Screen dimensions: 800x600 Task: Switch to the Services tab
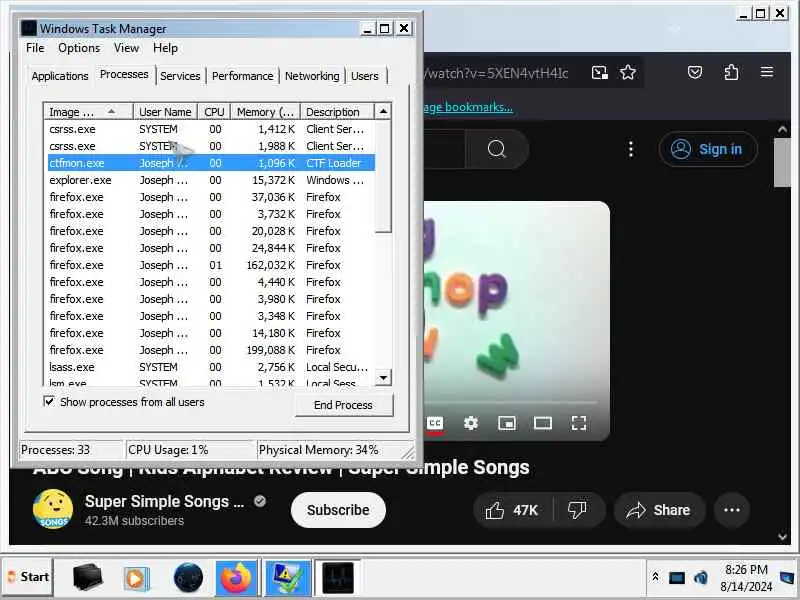[180, 76]
